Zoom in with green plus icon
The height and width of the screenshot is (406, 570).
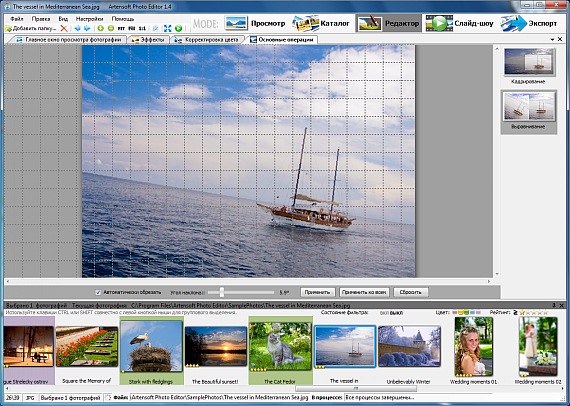pos(100,28)
